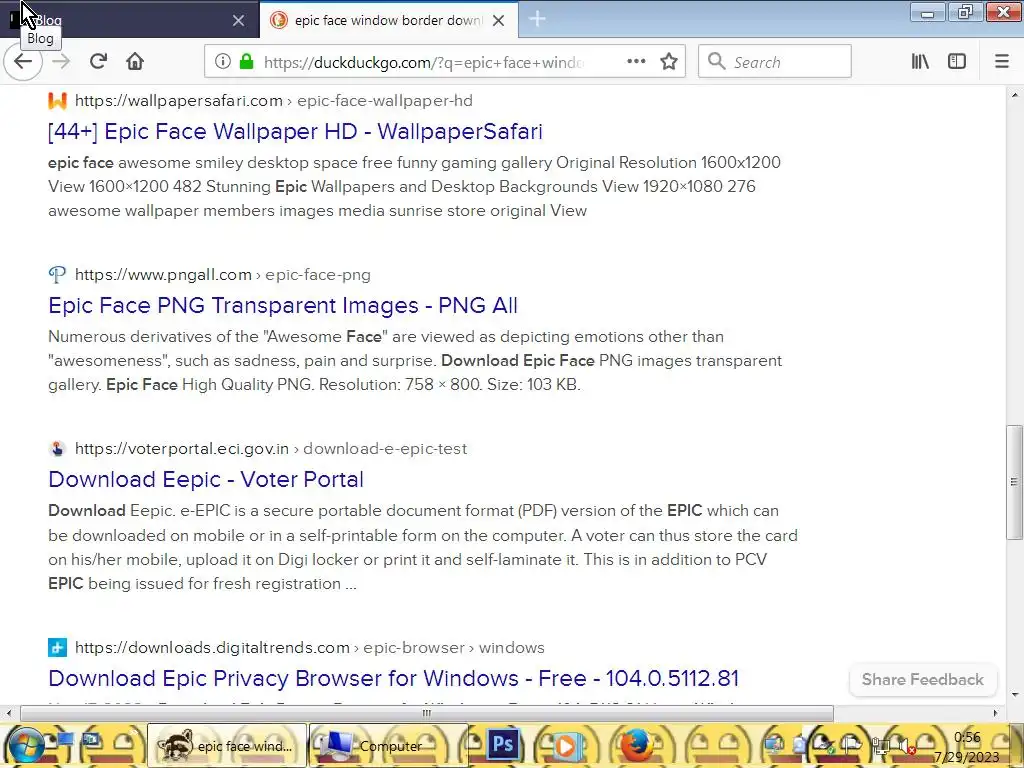Screen dimensions: 1024x768
Task: Click the green secure connection padlock
Action: tap(246, 61)
